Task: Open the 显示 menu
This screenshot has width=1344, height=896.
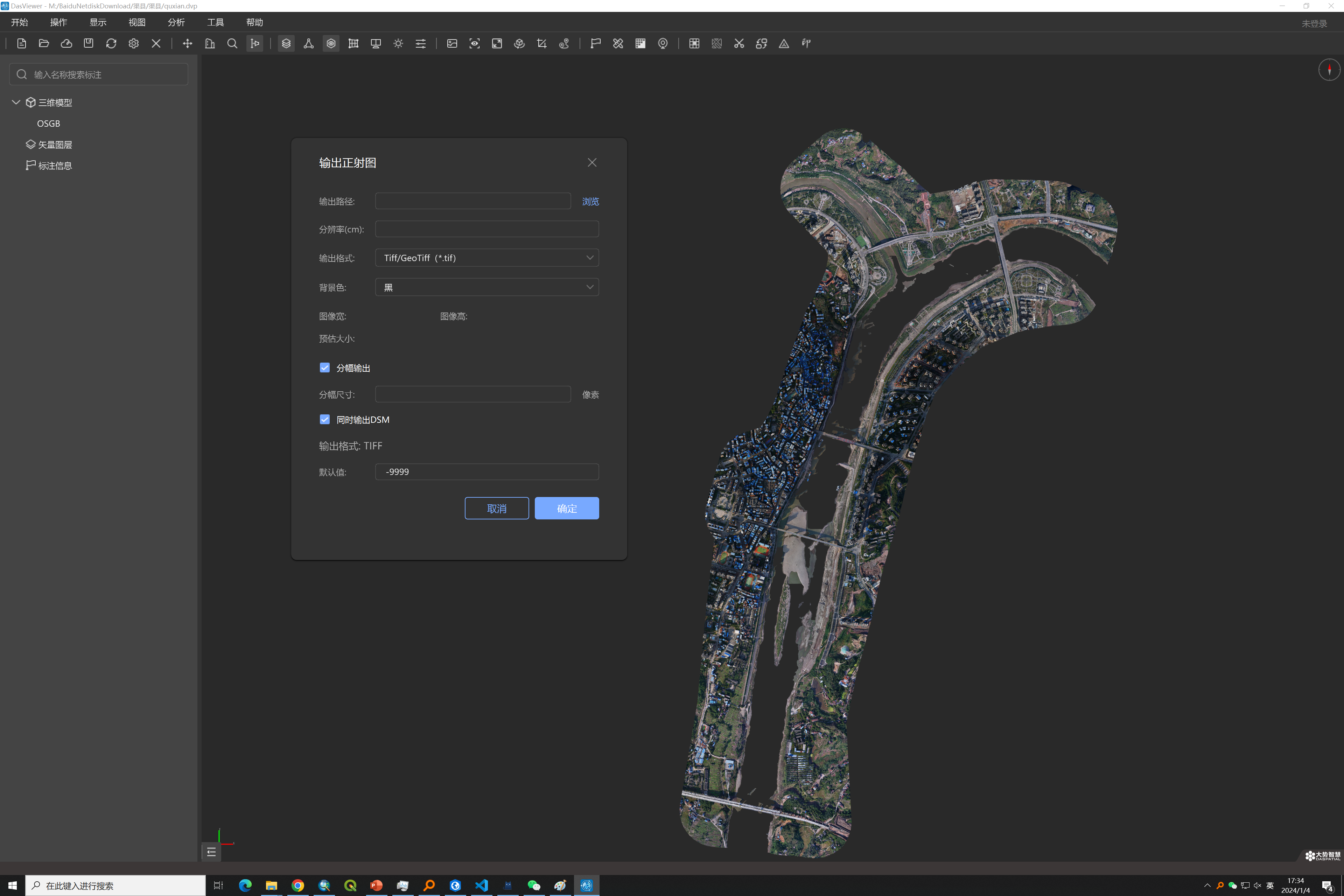Action: pos(98,22)
